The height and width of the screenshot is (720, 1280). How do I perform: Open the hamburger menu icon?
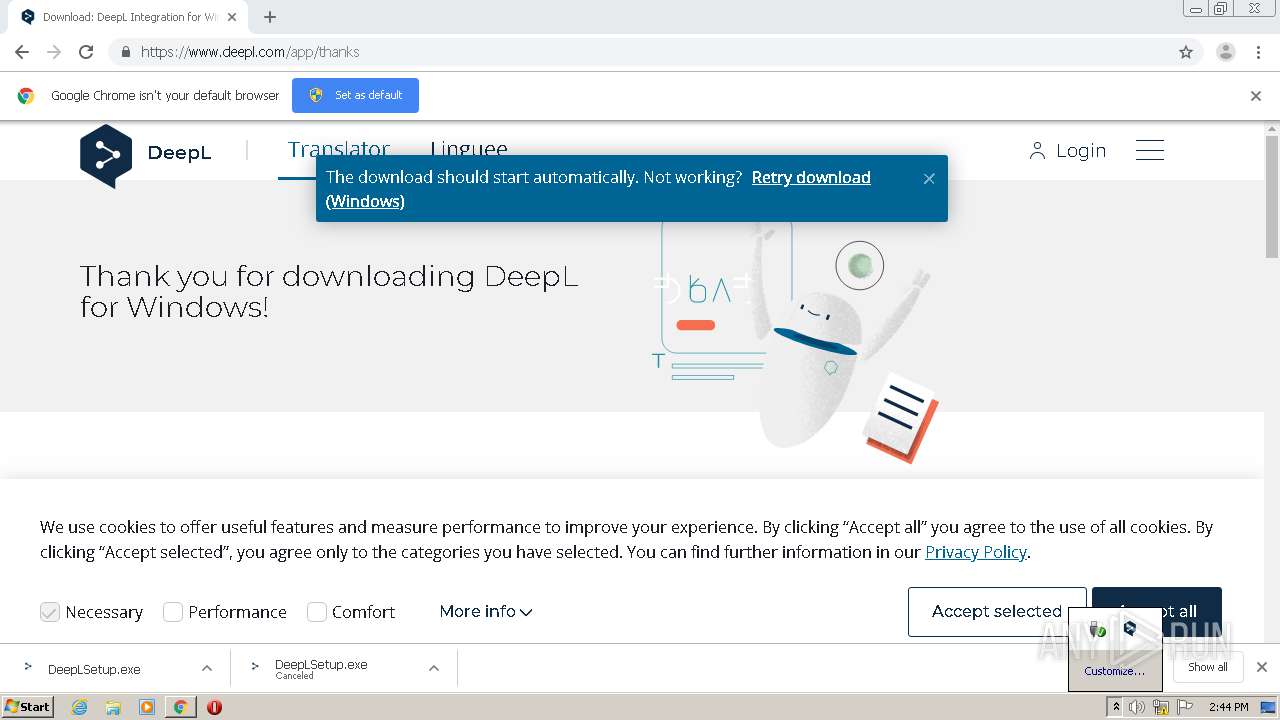[1150, 151]
